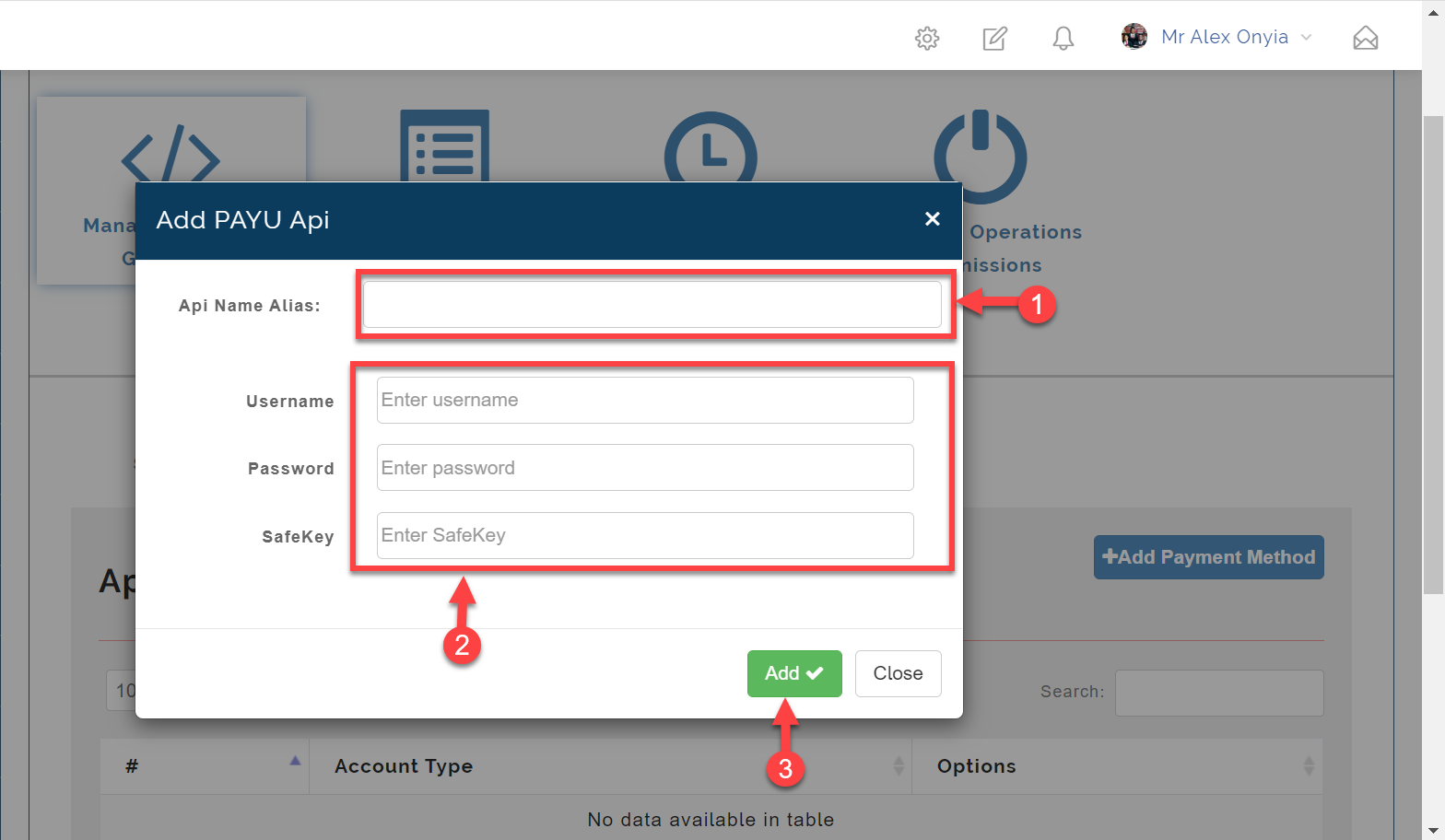
Task: Click the Enter username field
Action: pos(645,400)
